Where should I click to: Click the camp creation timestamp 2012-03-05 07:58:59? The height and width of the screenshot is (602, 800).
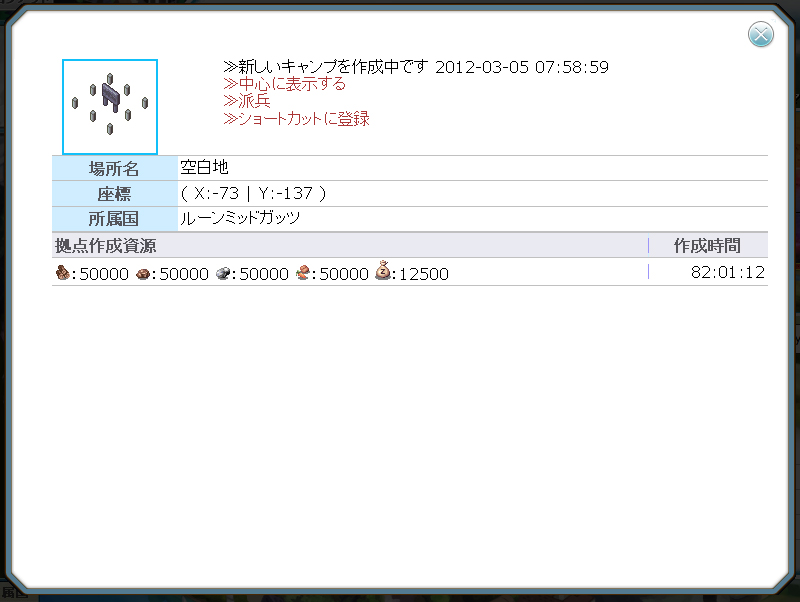point(522,67)
